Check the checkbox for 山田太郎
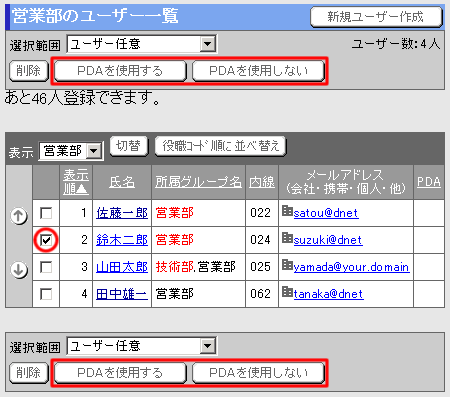 coord(46,267)
